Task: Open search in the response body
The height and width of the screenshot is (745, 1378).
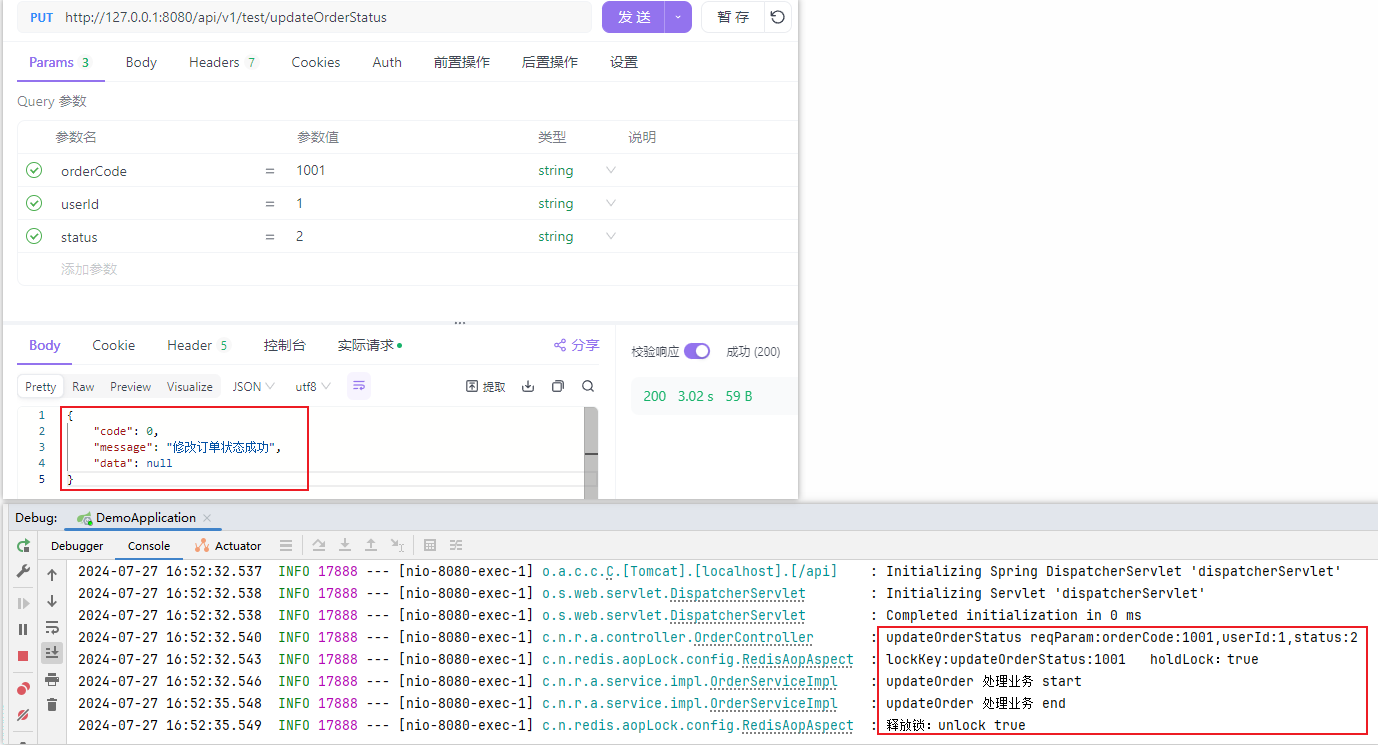Action: click(588, 386)
